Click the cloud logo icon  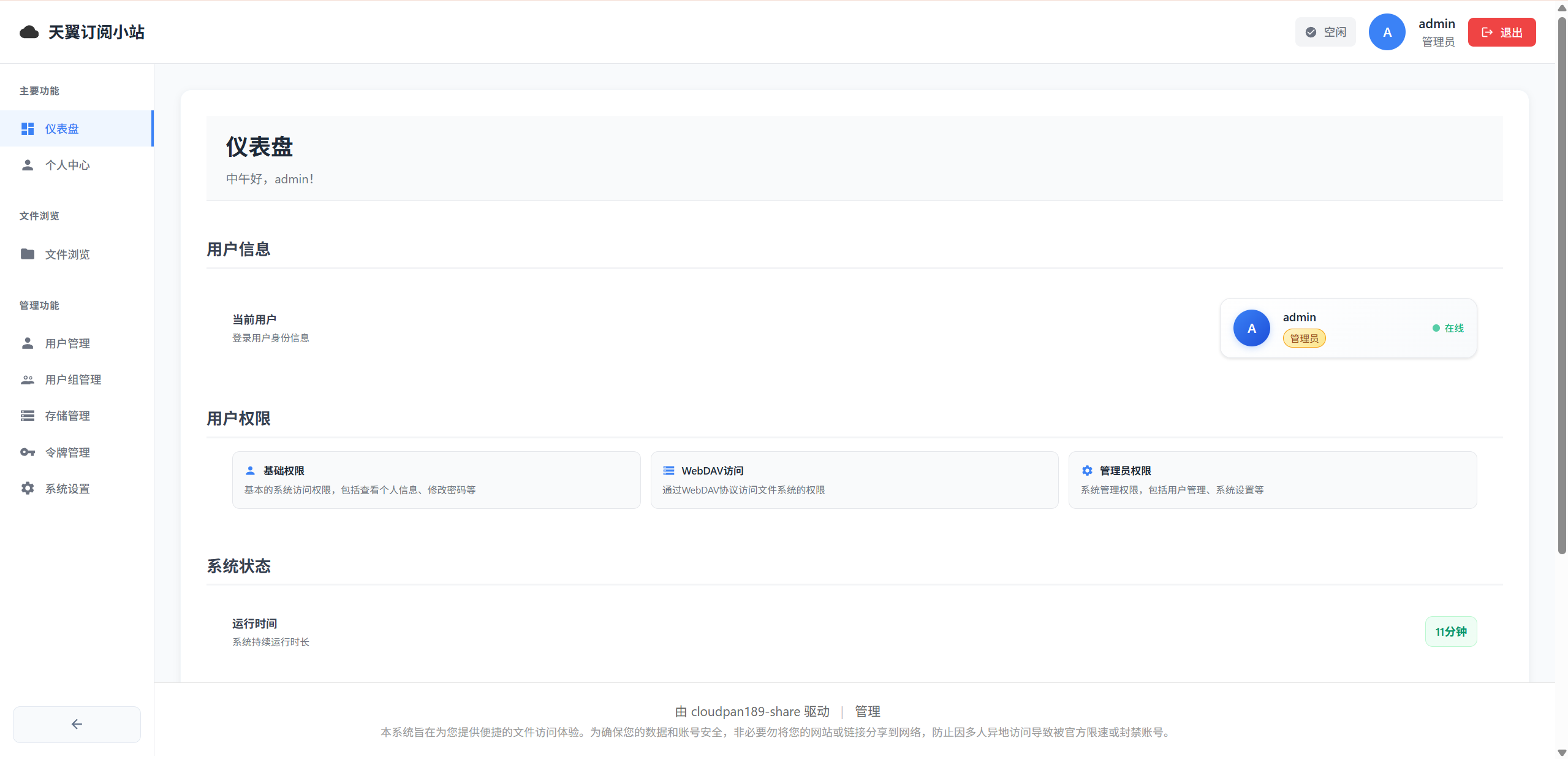pos(29,32)
